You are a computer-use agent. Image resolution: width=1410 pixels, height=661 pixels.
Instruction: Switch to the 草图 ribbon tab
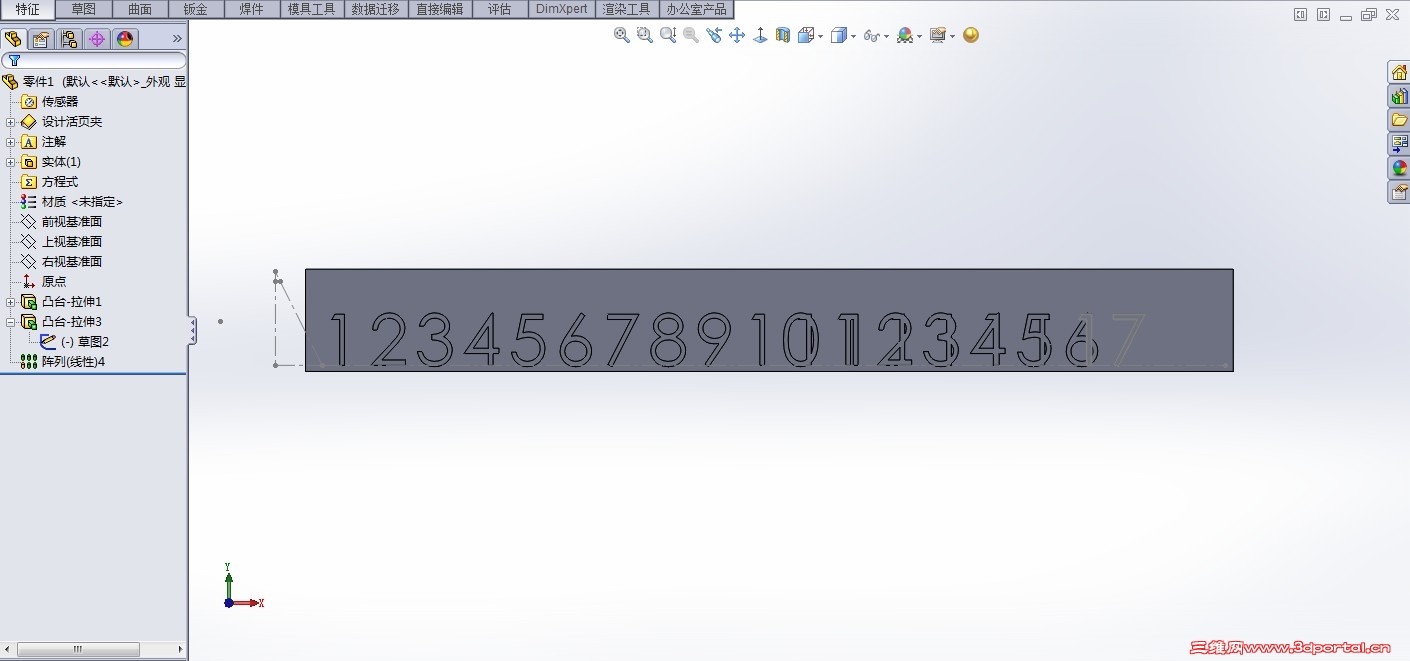pos(84,9)
